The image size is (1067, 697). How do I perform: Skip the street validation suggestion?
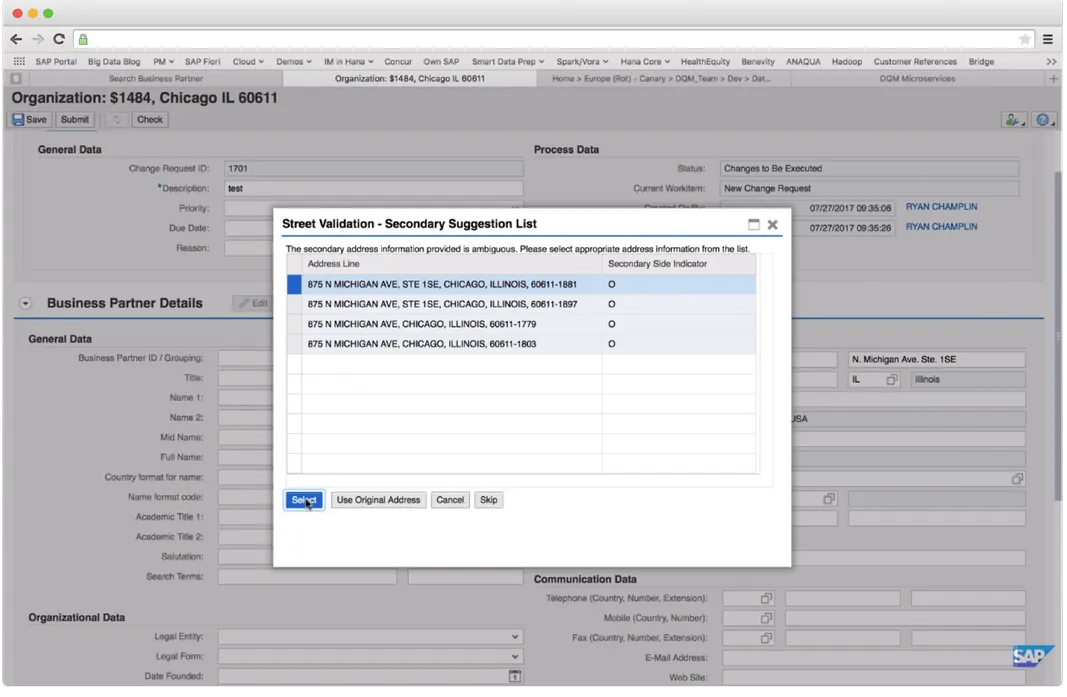488,499
